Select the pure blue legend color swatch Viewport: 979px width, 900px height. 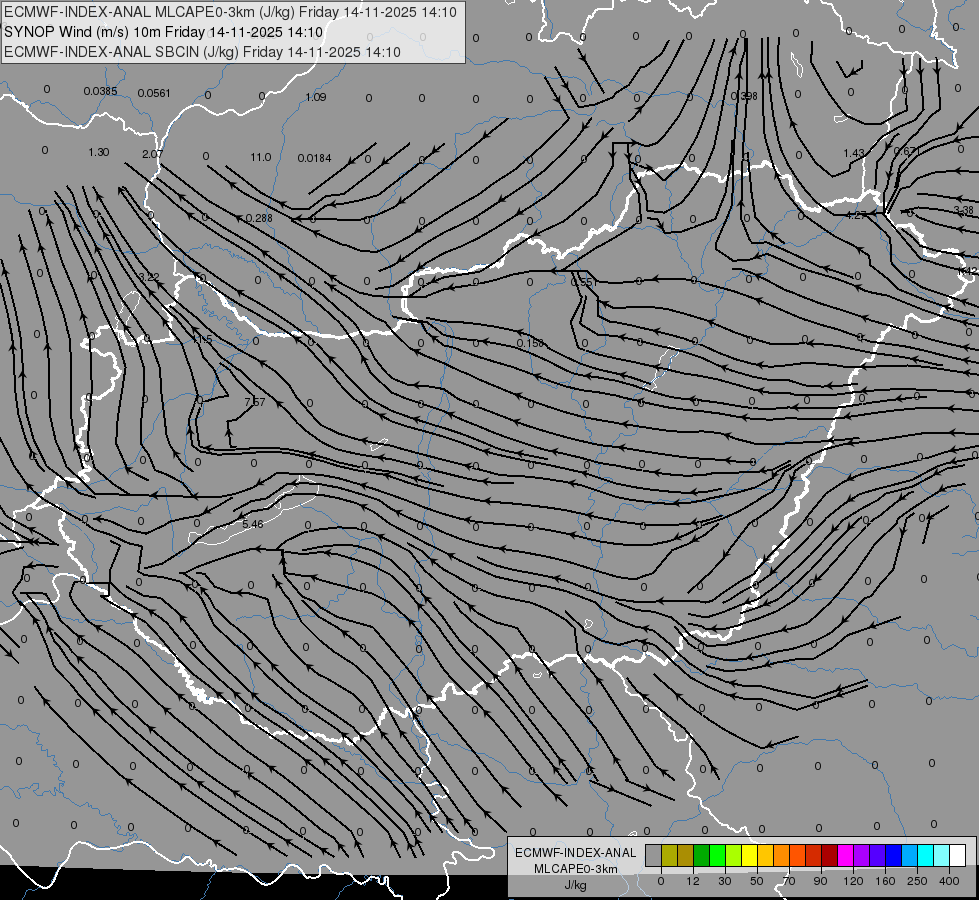pyautogui.click(x=893, y=855)
